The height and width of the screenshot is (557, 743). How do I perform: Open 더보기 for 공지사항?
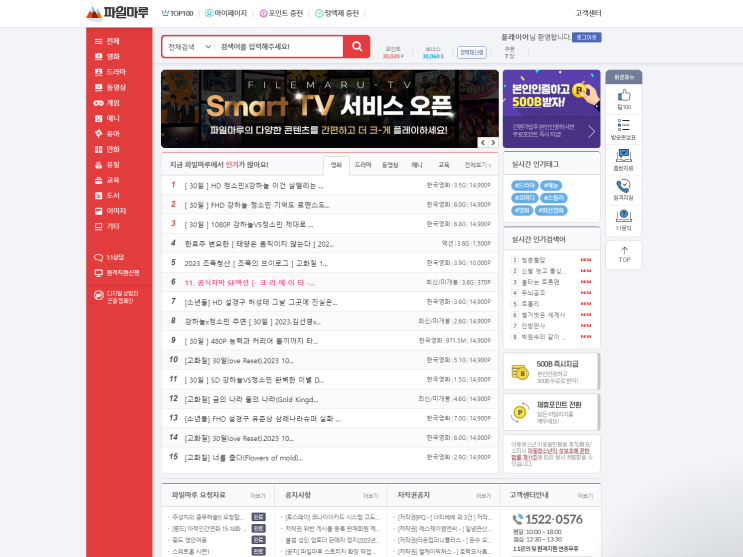coord(371,496)
